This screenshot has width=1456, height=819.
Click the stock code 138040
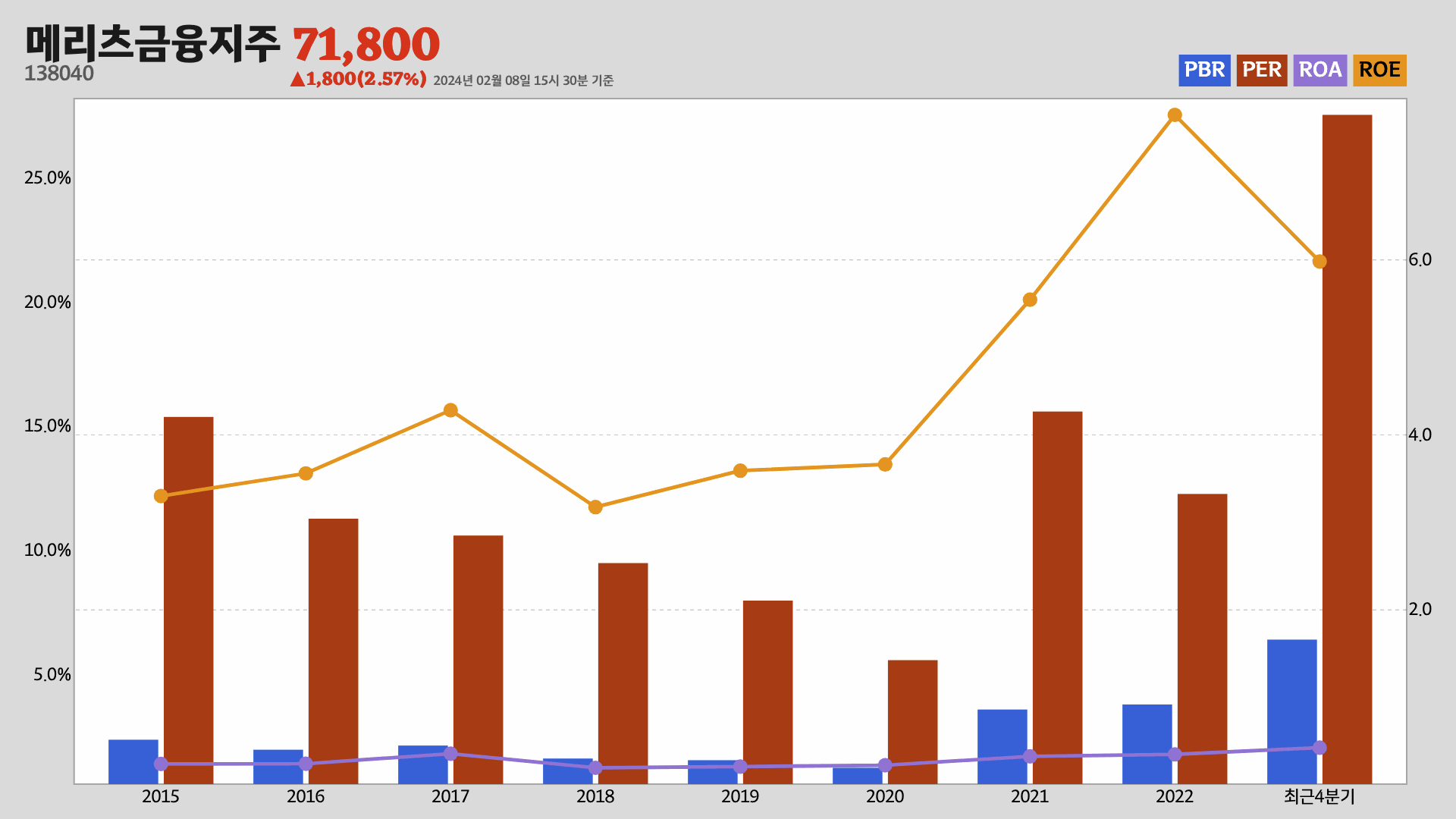[59, 74]
